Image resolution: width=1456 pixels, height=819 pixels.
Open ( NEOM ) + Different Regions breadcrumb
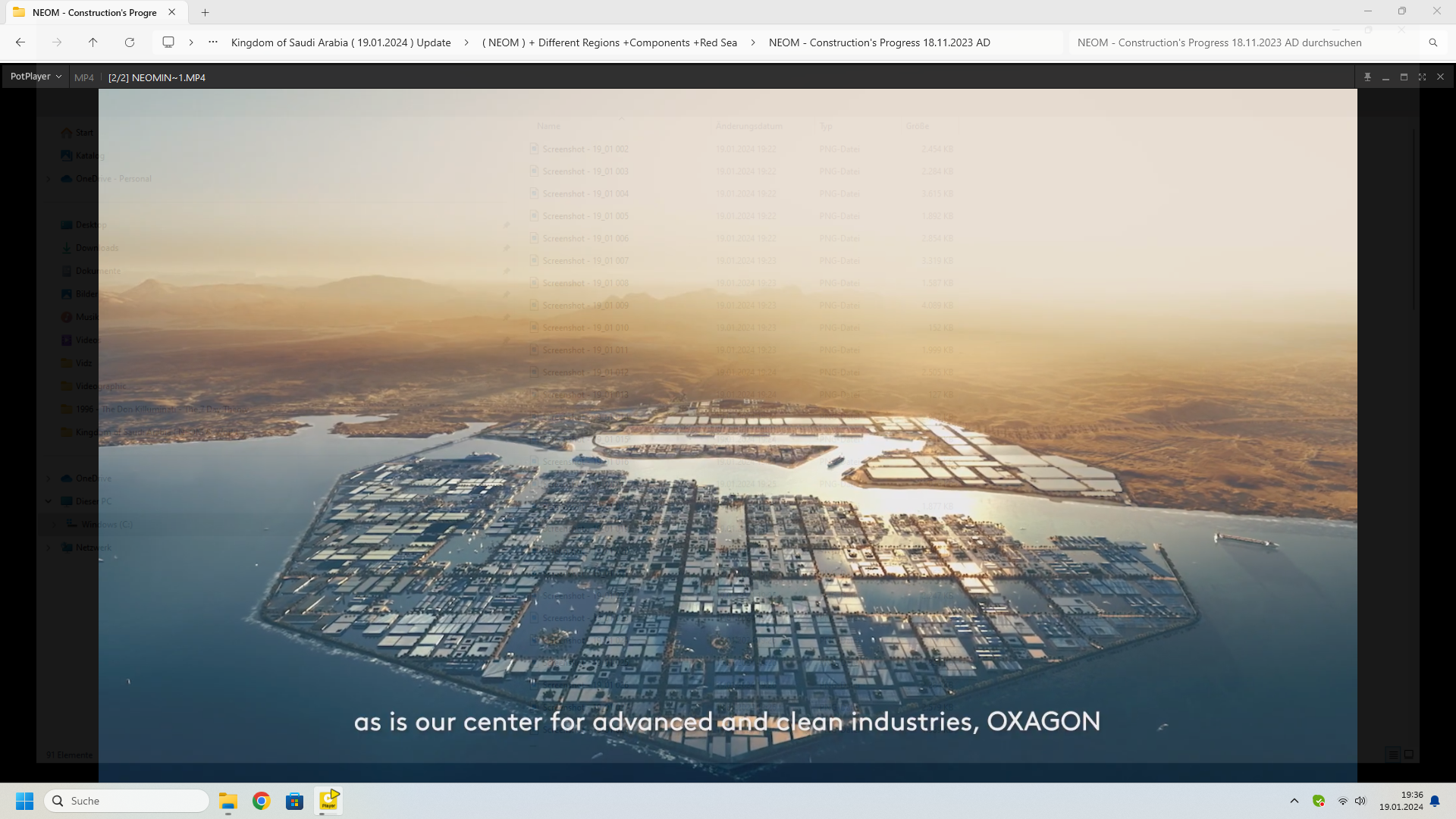610,42
